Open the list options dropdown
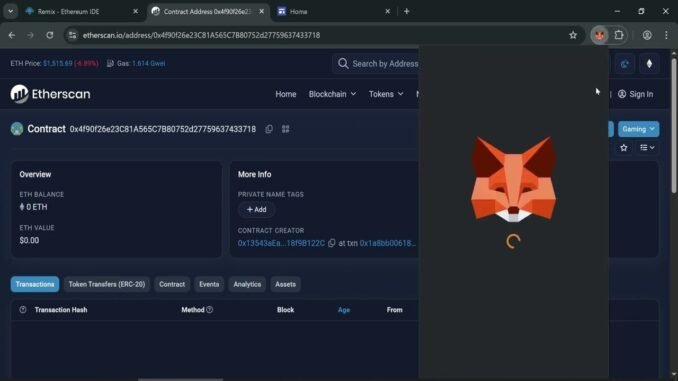The height and width of the screenshot is (381, 678). [x=647, y=148]
